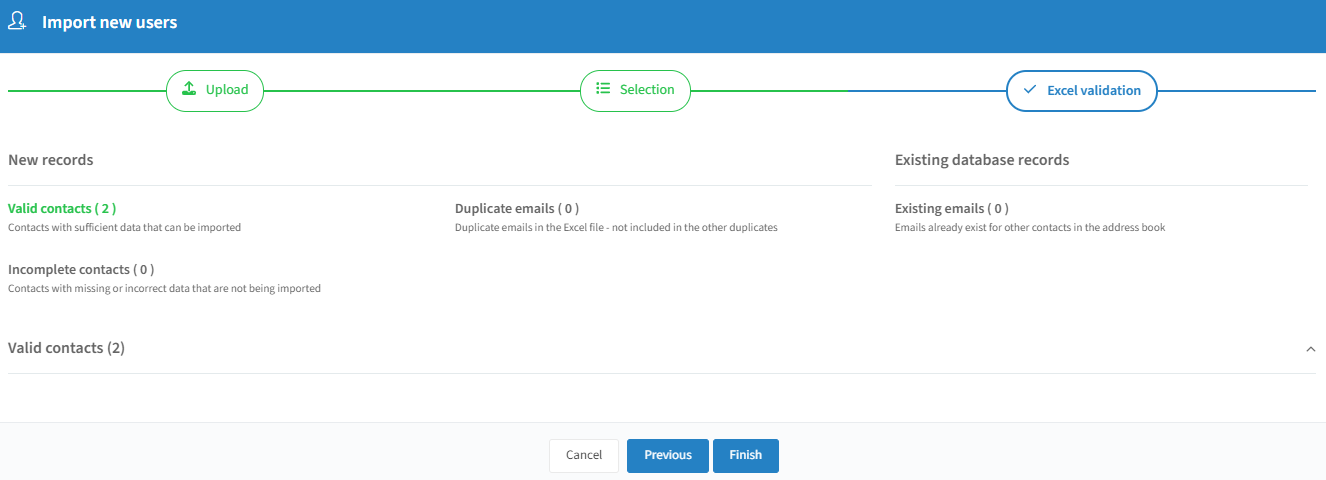Select Existing emails ( 0 )
This screenshot has height=480, width=1326.
[x=952, y=209]
